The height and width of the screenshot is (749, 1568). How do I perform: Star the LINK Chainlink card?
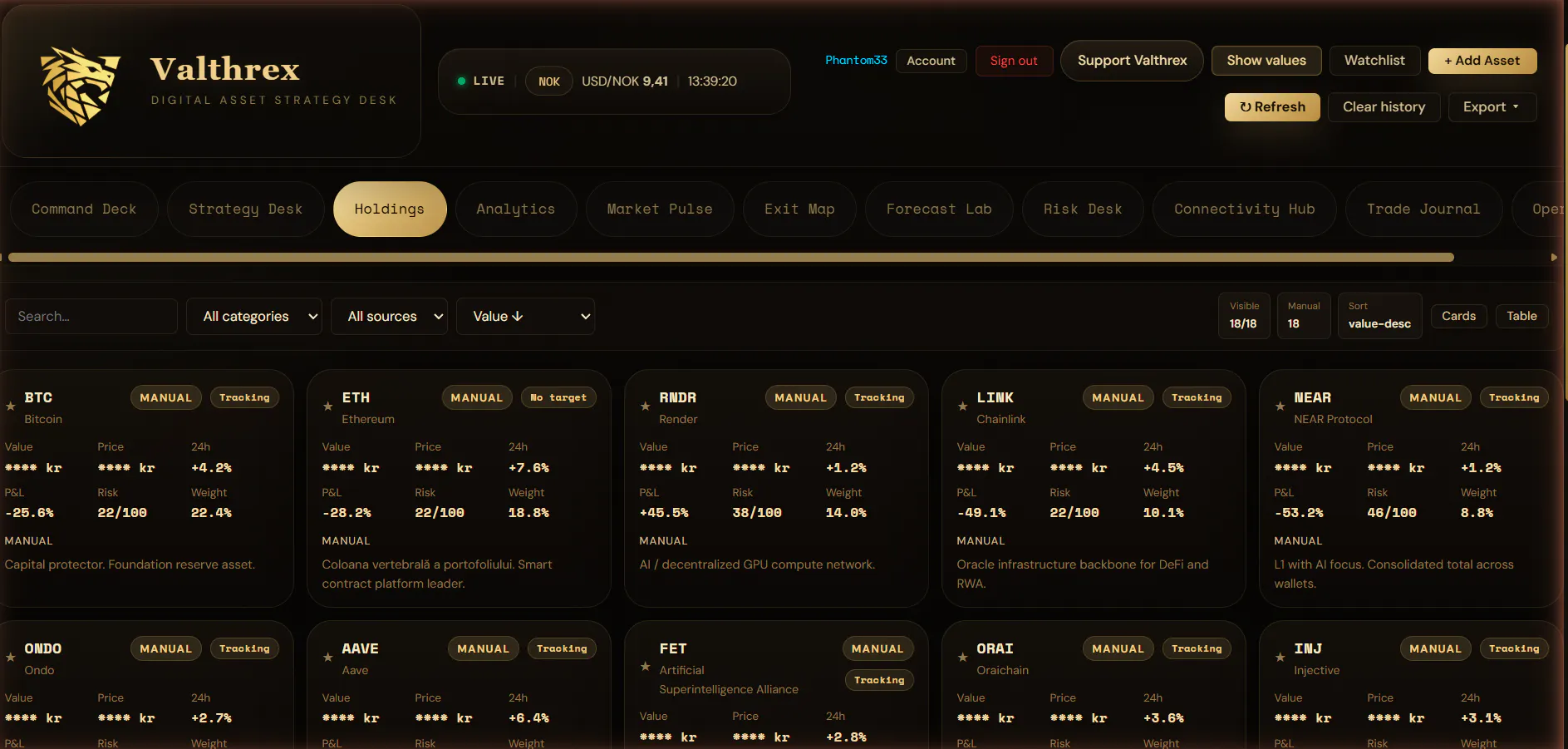tap(963, 407)
